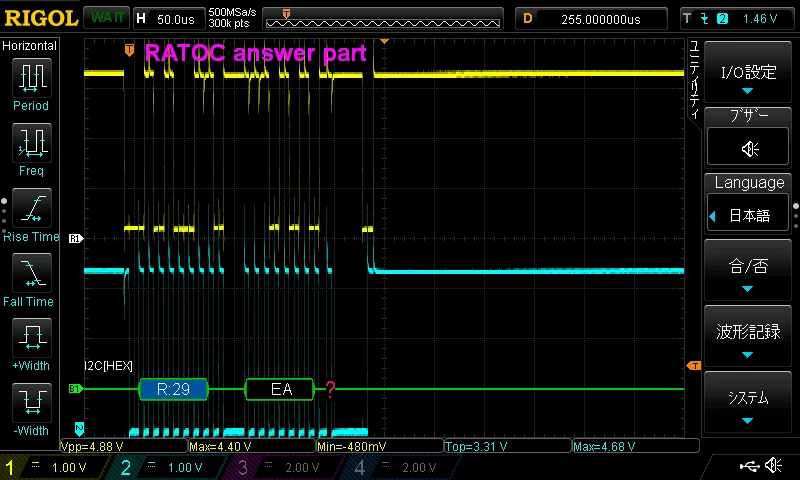
Task: Click the orange T marker in memory overview bar
Action: (286, 14)
